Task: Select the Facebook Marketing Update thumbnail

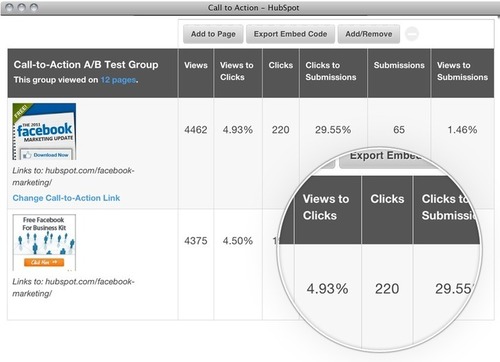Action: click(44, 131)
